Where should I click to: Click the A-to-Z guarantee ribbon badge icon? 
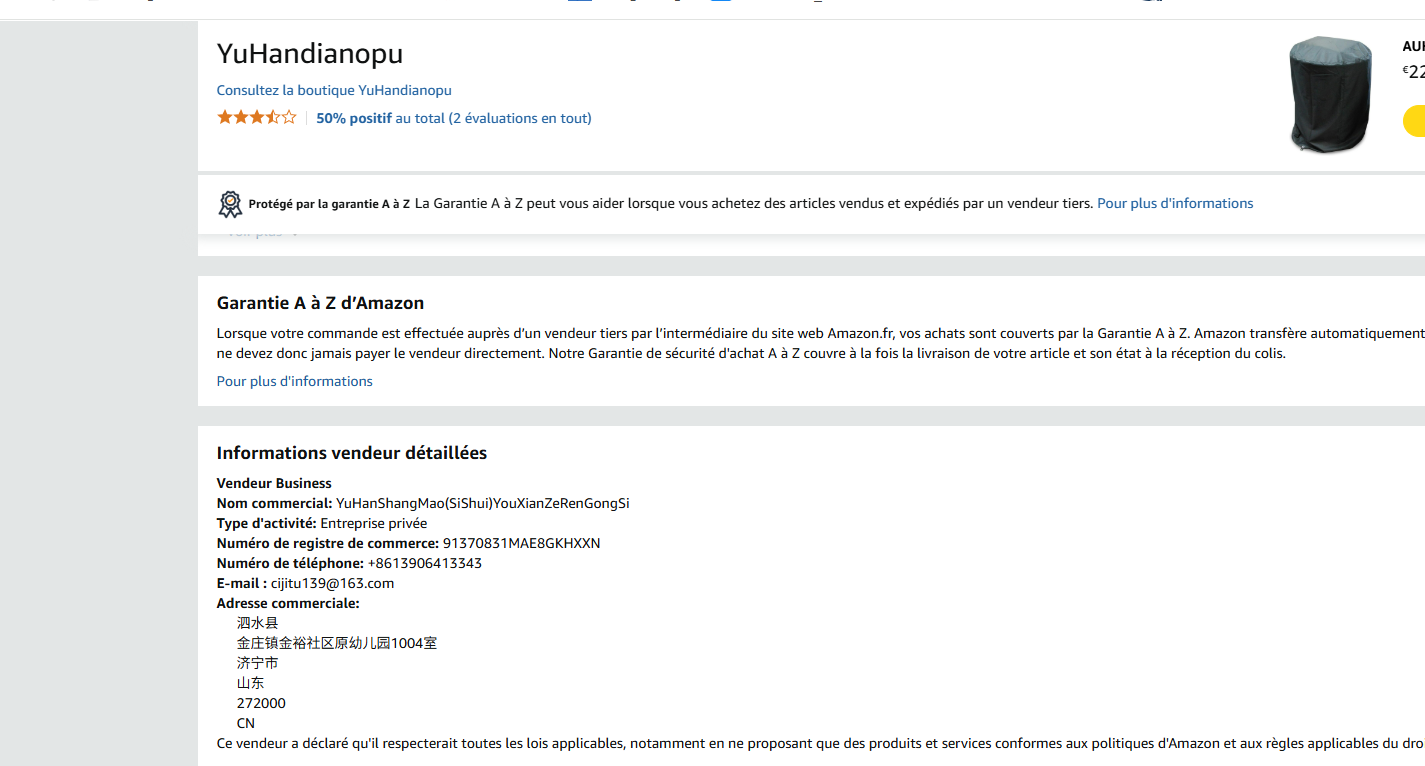pyautogui.click(x=230, y=204)
